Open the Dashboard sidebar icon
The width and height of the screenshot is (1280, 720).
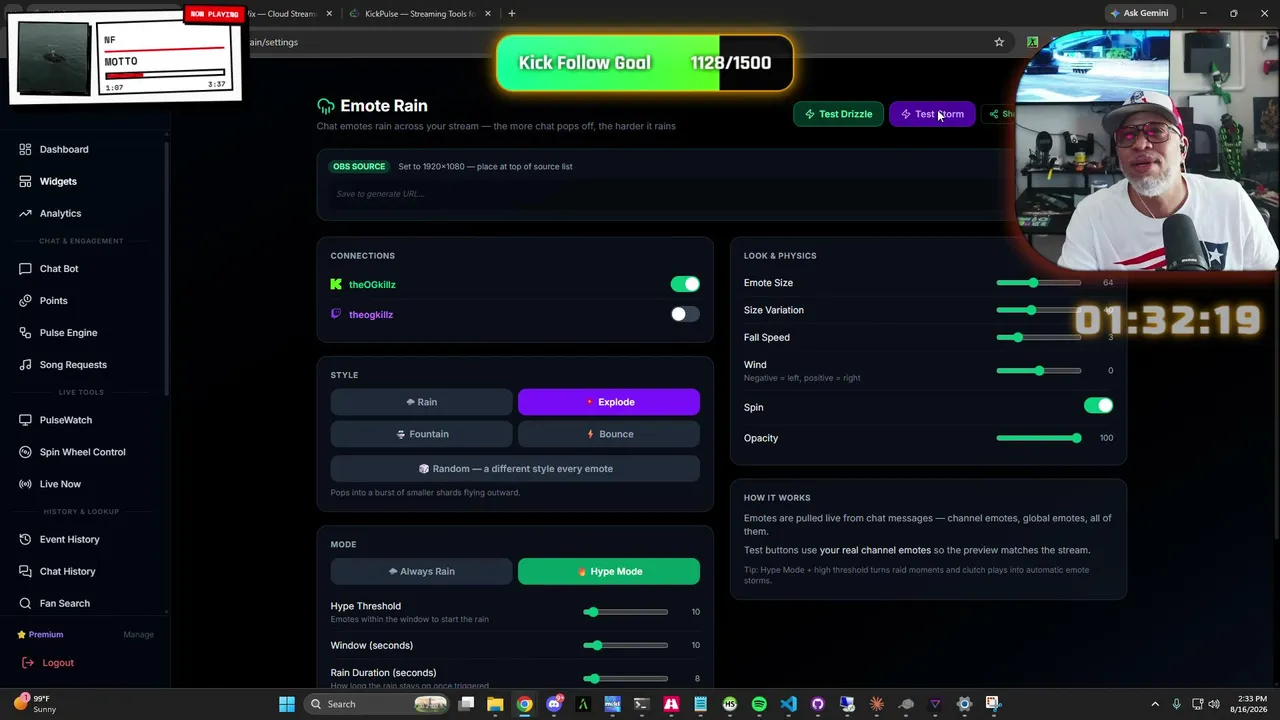(25, 149)
